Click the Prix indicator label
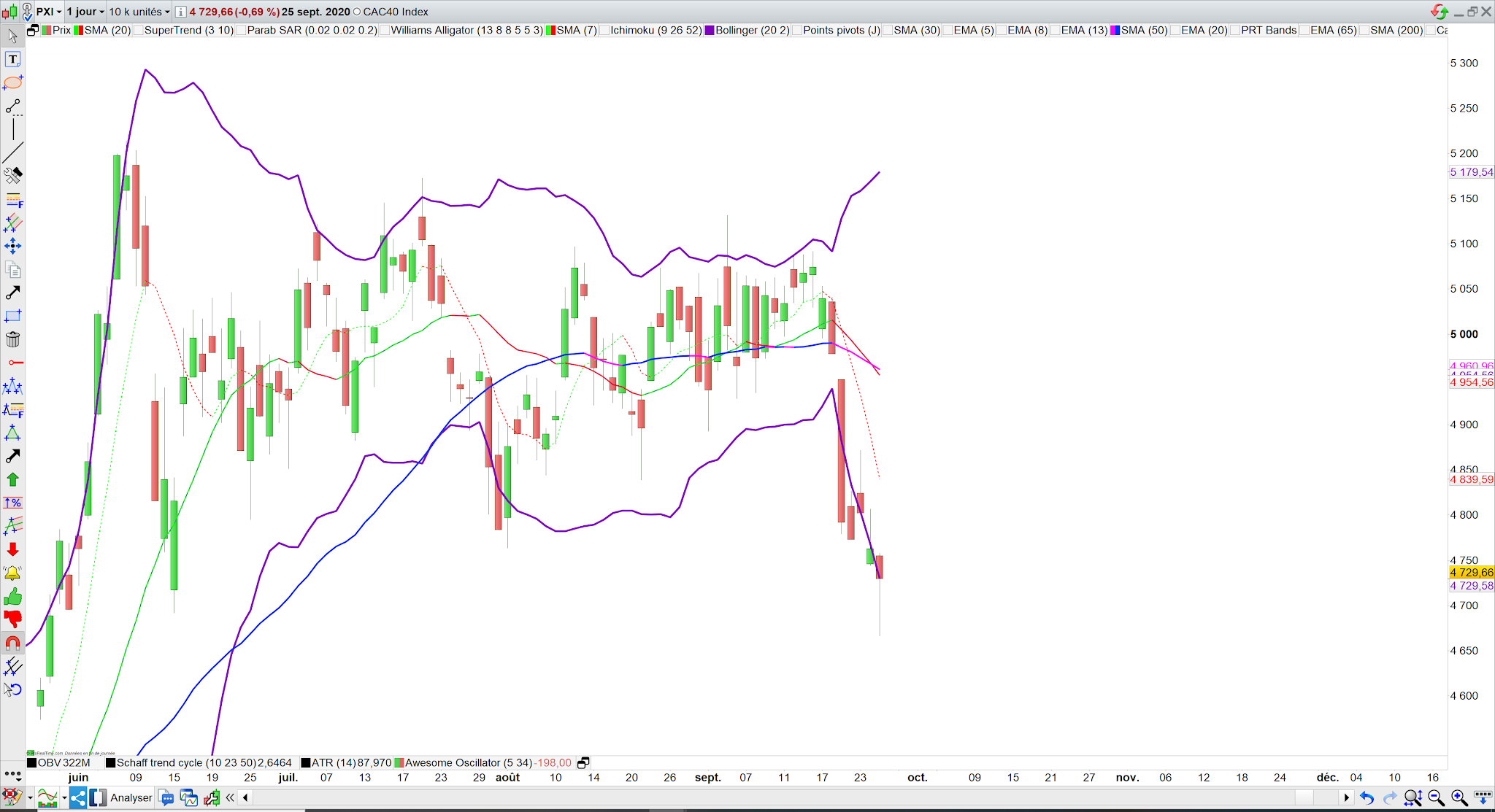The height and width of the screenshot is (812, 1495). 61,30
